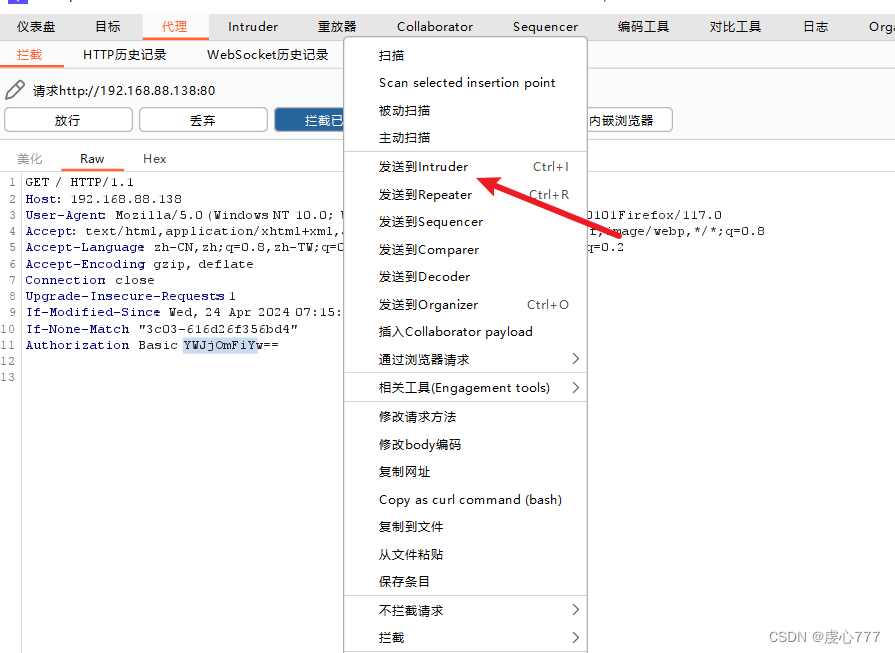This screenshot has height=653, width=895.
Task: Switch to the Intruder tab
Action: click(x=252, y=27)
